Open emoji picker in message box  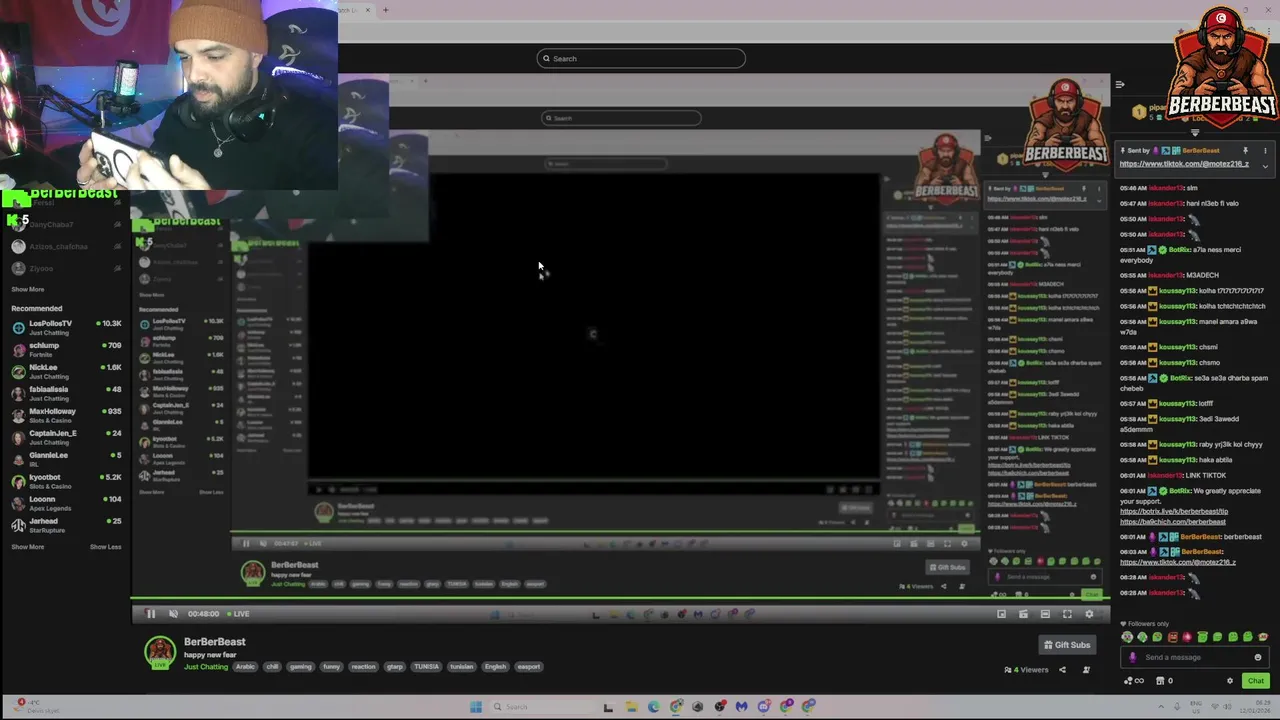tap(1258, 657)
